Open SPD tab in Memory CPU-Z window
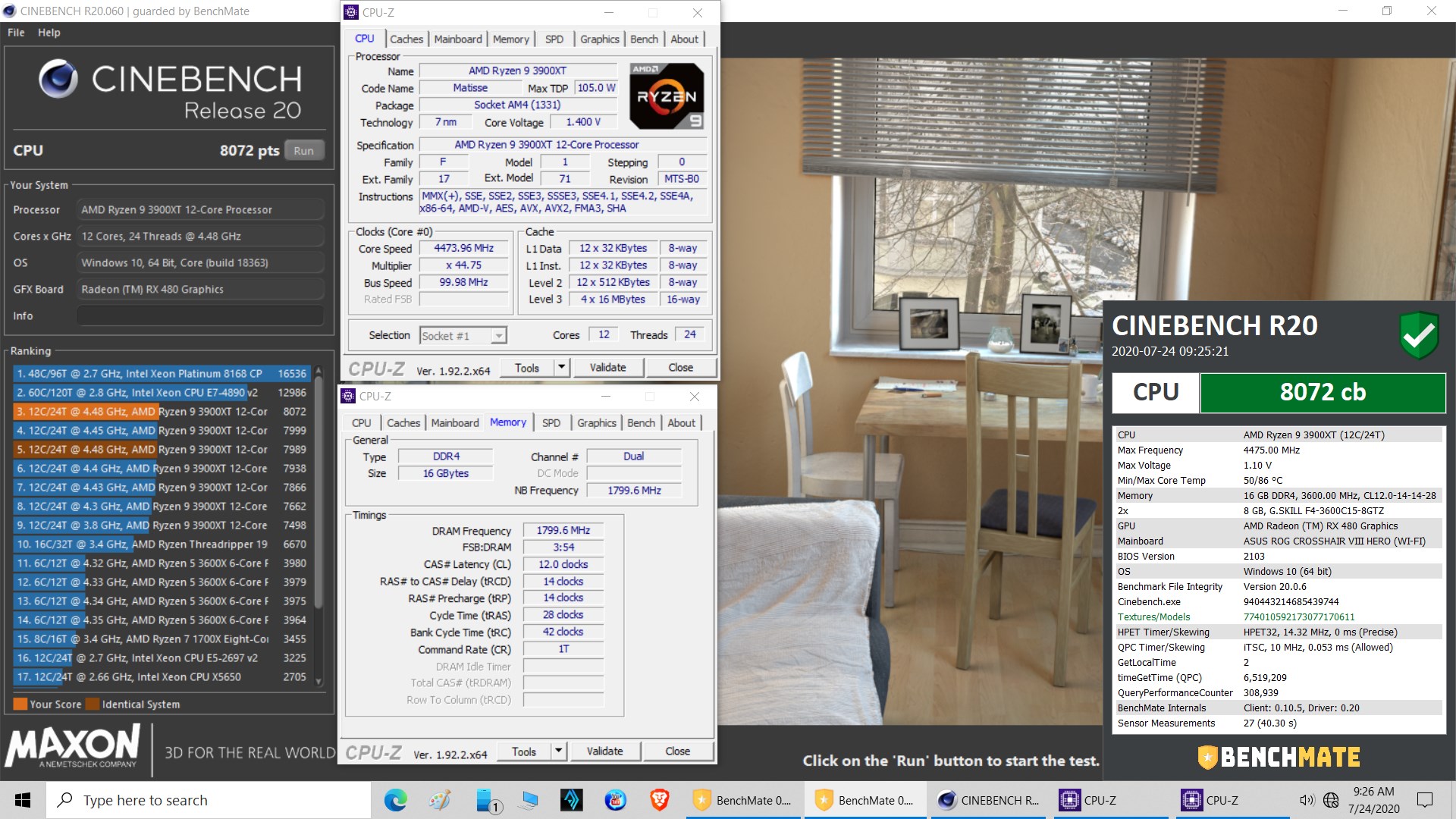The height and width of the screenshot is (819, 1456). (x=551, y=422)
